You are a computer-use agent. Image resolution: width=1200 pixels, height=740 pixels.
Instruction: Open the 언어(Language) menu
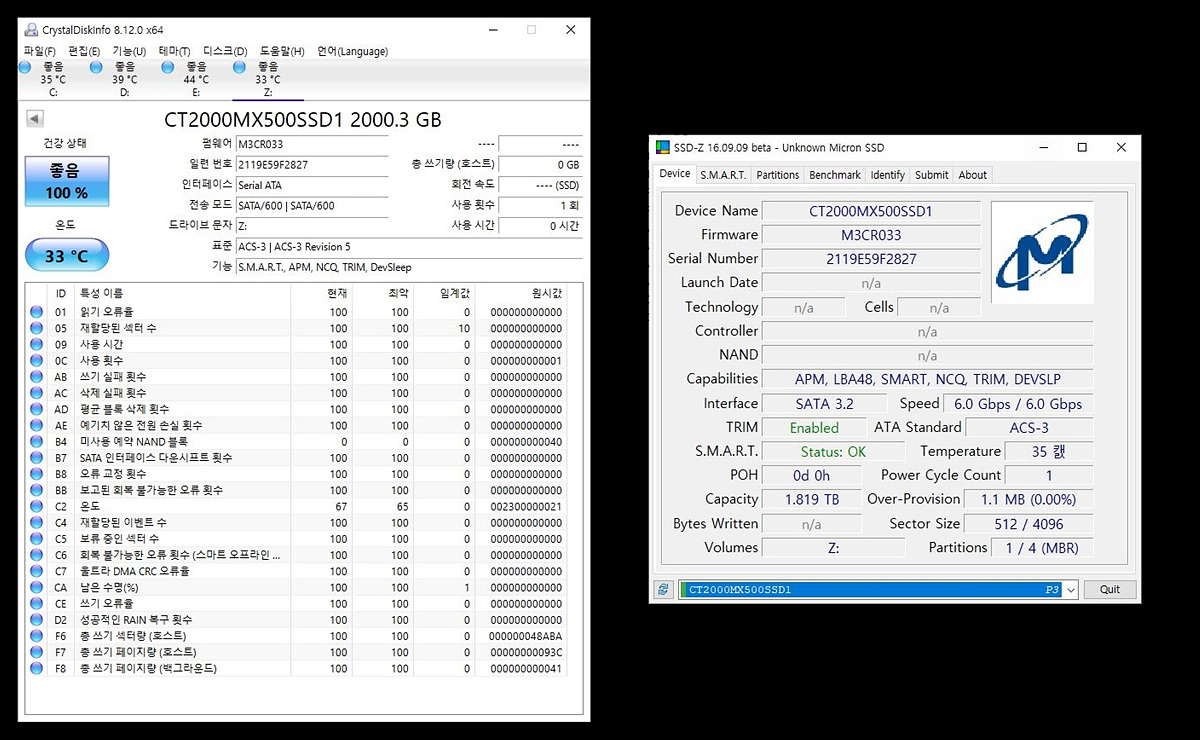[x=352, y=51]
